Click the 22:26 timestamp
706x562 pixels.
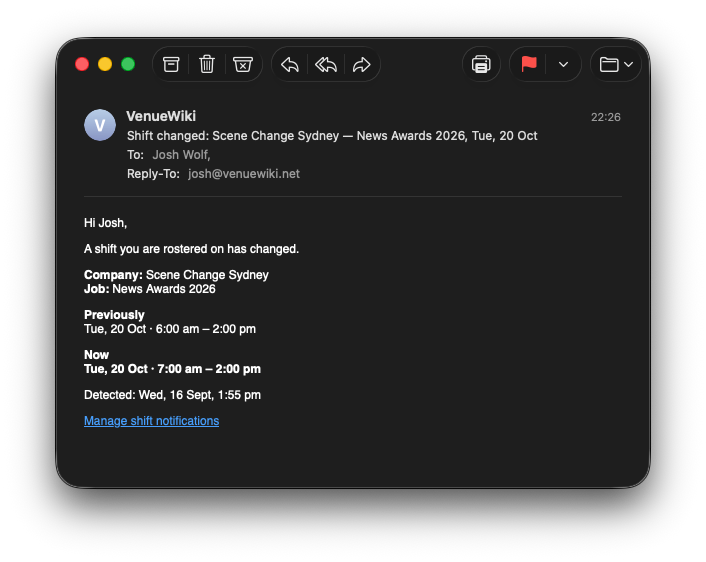[x=606, y=117]
